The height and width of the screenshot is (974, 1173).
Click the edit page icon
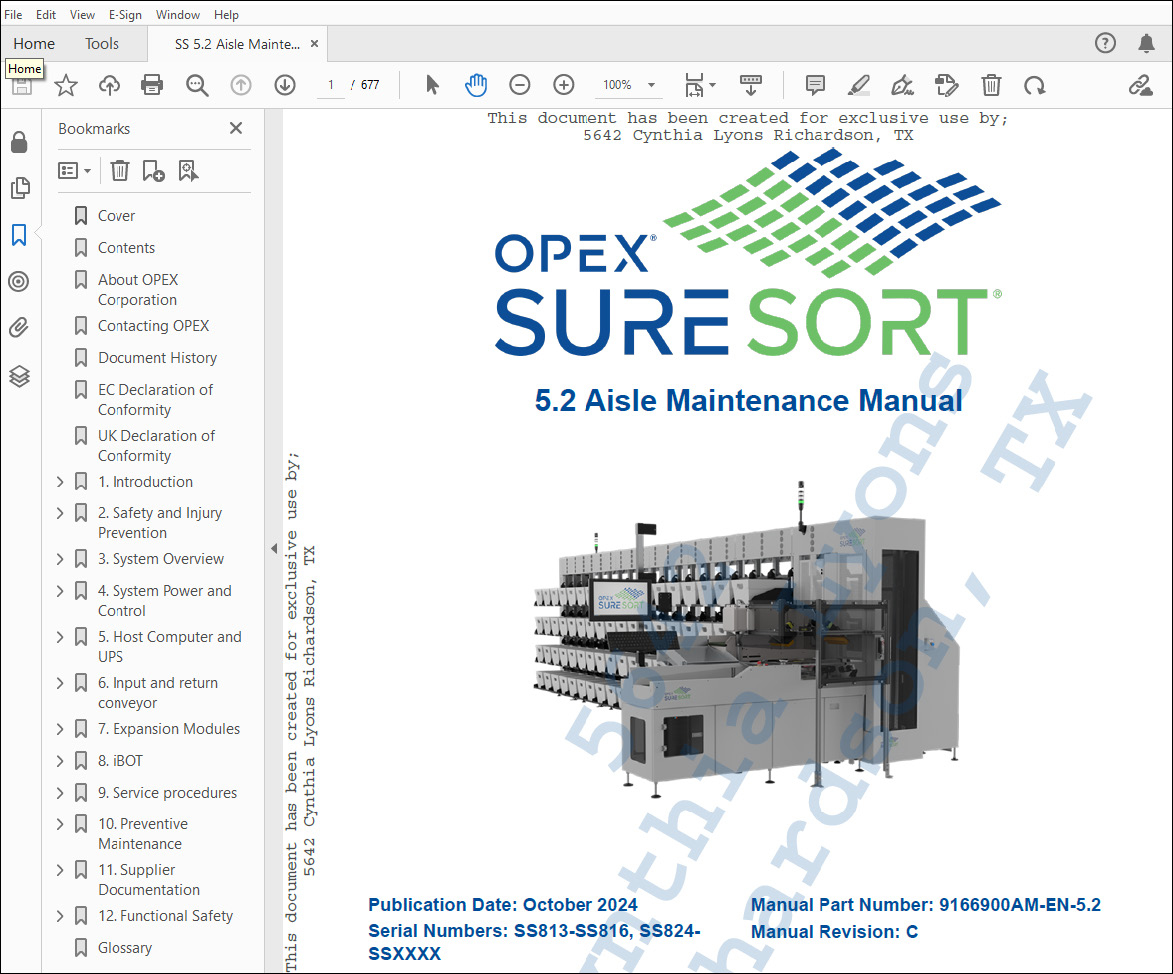(x=946, y=85)
